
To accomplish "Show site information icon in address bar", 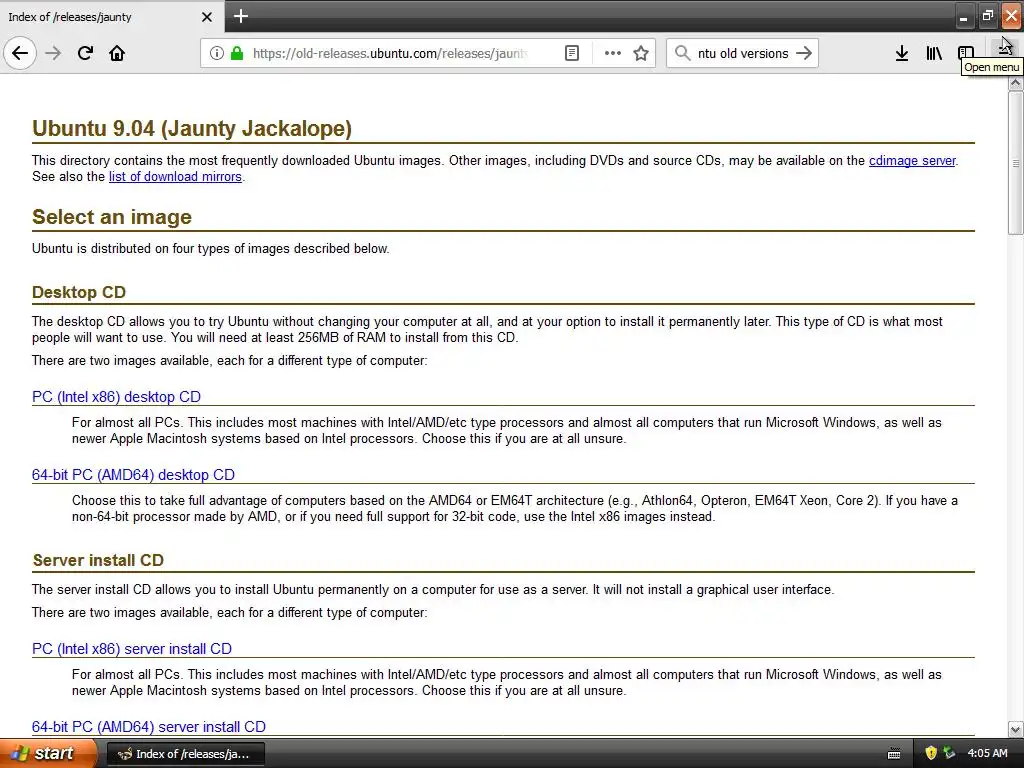I will click(x=217, y=53).
